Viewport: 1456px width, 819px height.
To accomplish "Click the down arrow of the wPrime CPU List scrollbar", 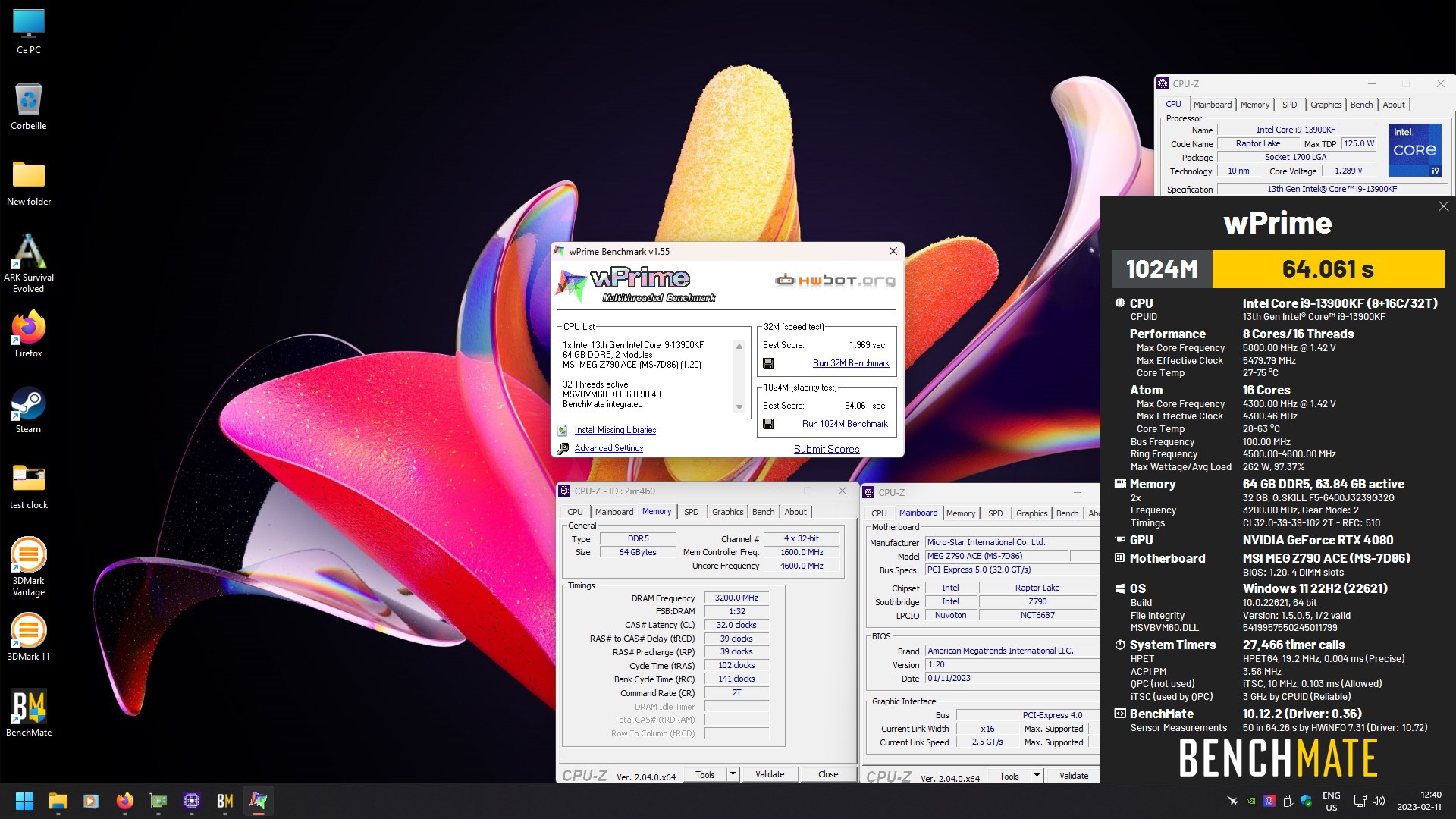I will coord(739,407).
